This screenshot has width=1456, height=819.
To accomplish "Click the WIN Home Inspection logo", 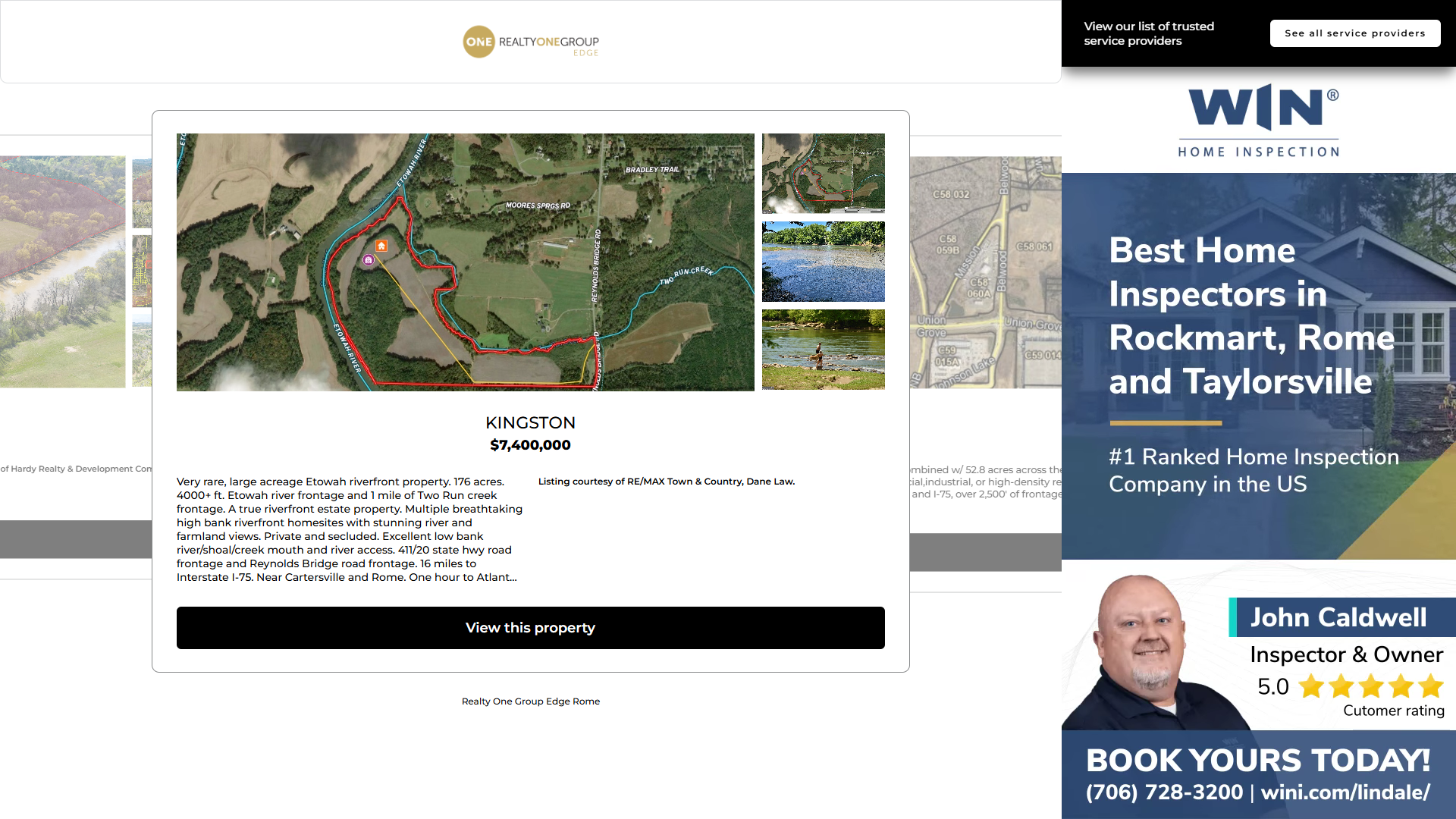I will [x=1258, y=121].
